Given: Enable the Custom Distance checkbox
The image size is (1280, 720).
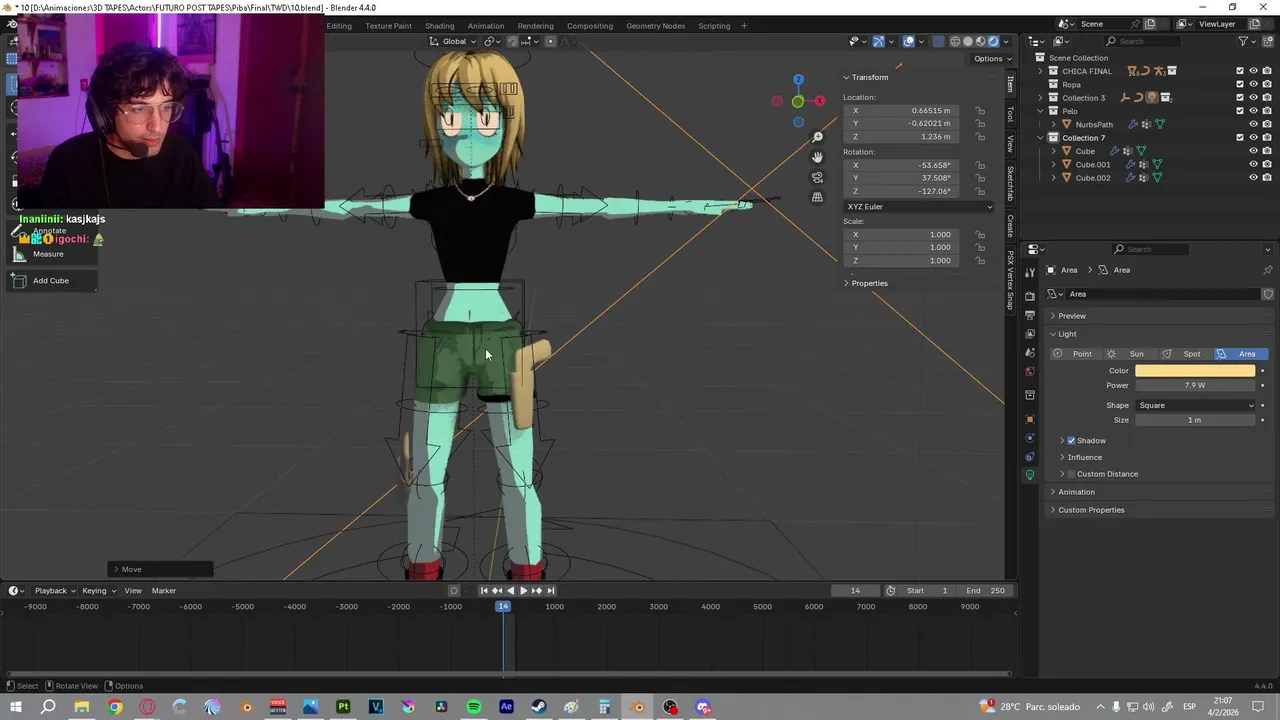Looking at the screenshot, I should coord(1071,474).
